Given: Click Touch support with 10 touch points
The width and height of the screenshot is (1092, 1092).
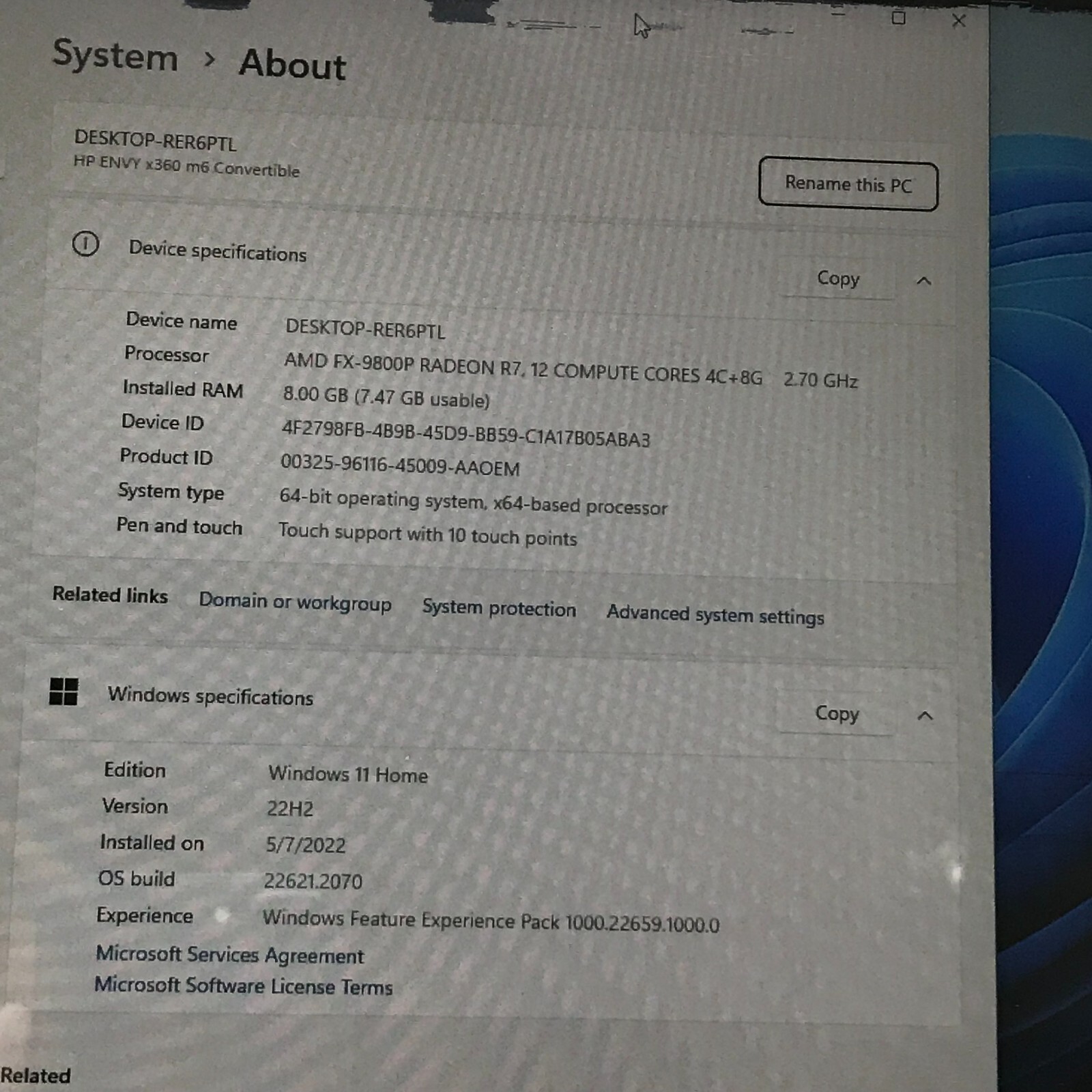Looking at the screenshot, I should (x=427, y=534).
